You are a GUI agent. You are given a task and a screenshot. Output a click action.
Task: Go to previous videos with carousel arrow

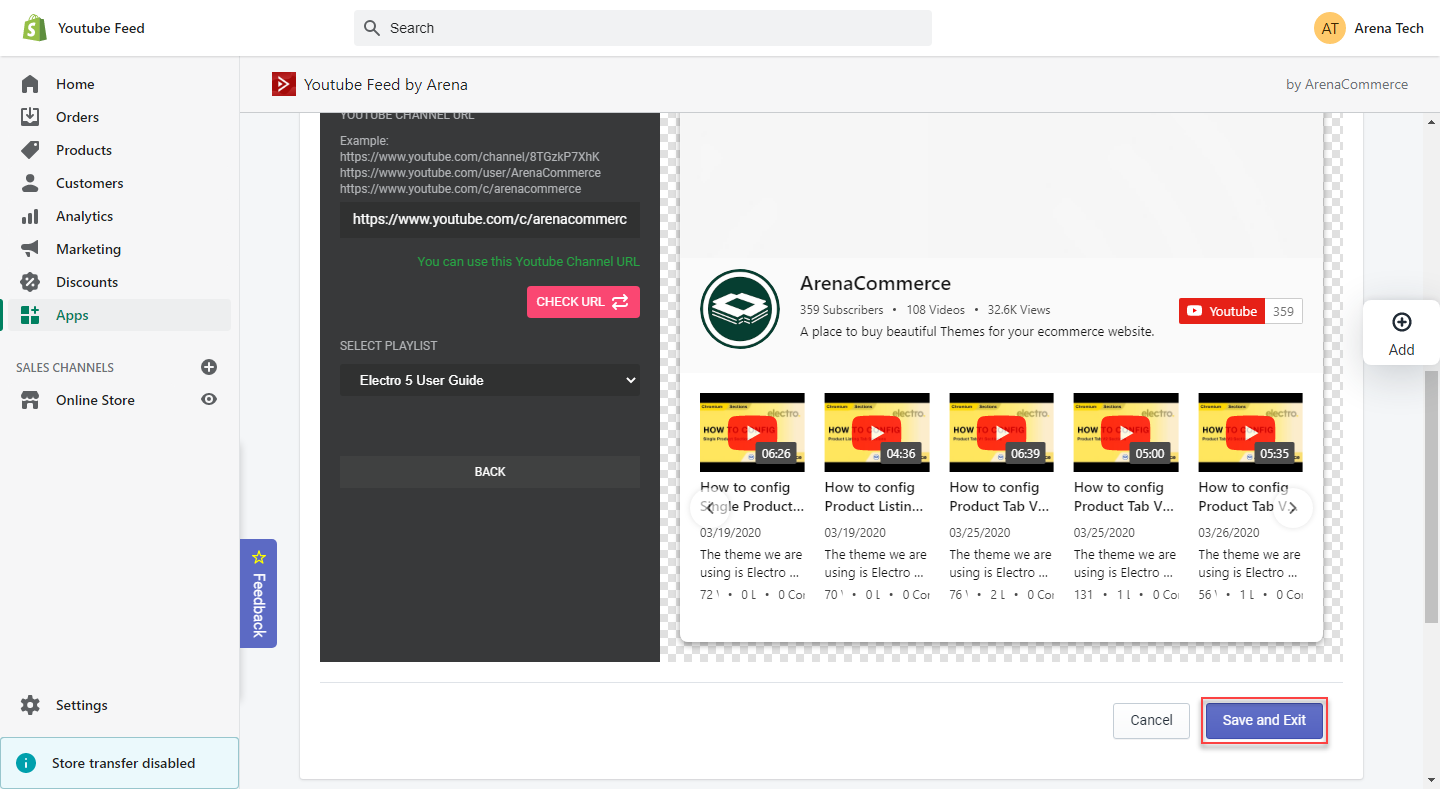click(709, 508)
